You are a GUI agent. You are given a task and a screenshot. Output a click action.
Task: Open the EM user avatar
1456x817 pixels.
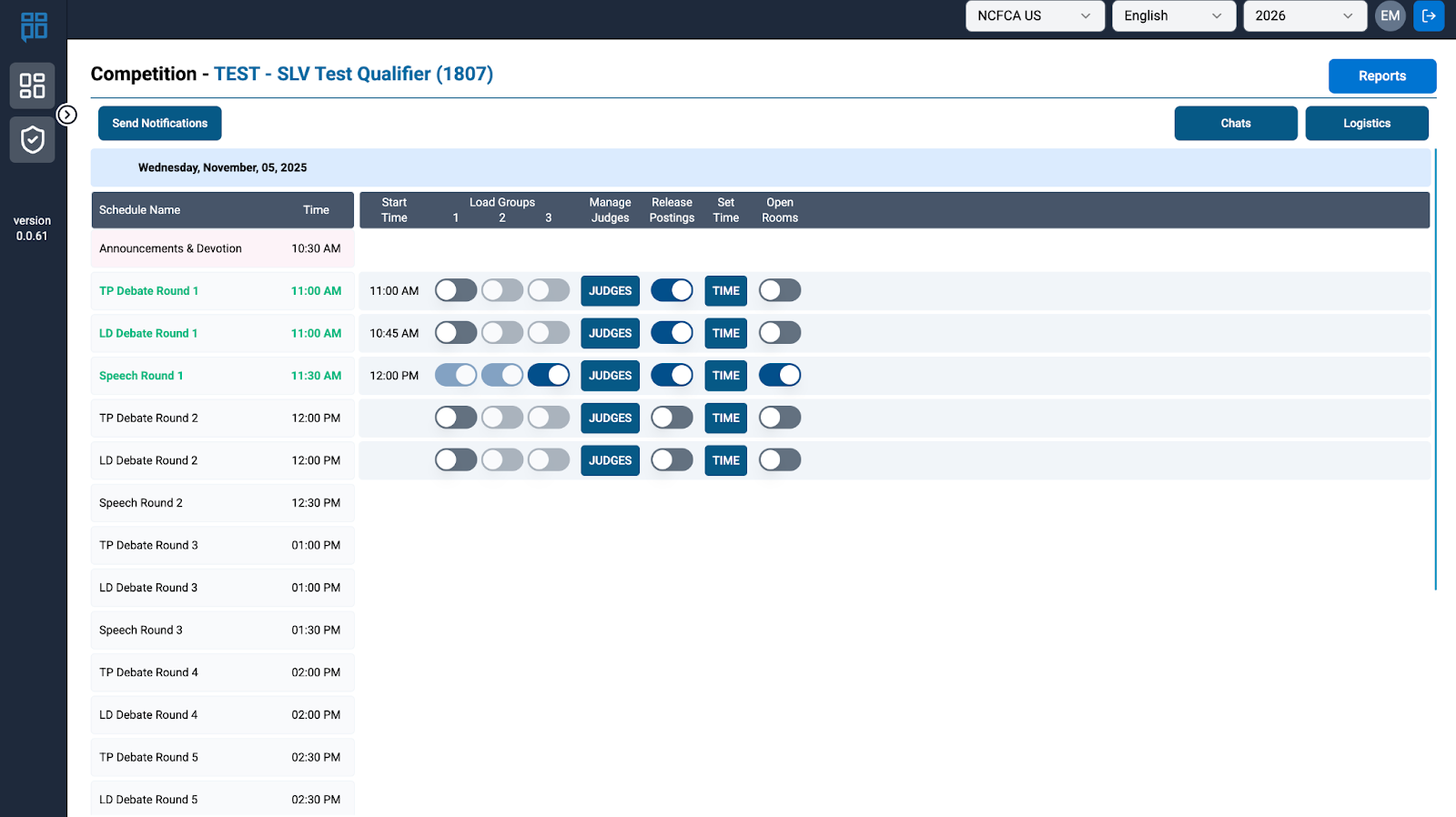[1390, 15]
